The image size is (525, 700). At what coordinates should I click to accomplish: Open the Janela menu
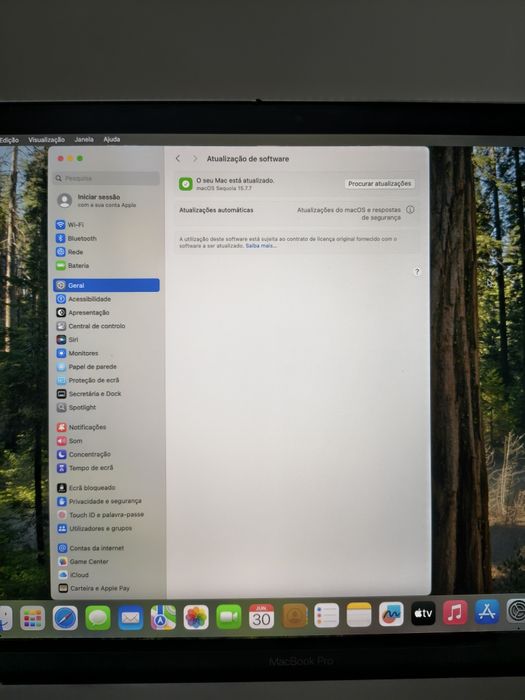(x=84, y=139)
